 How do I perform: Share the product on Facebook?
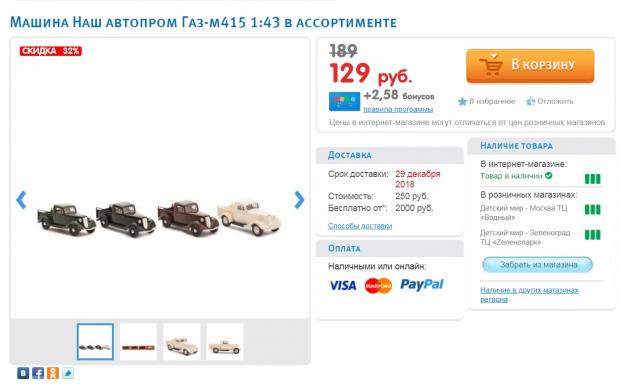38,373
